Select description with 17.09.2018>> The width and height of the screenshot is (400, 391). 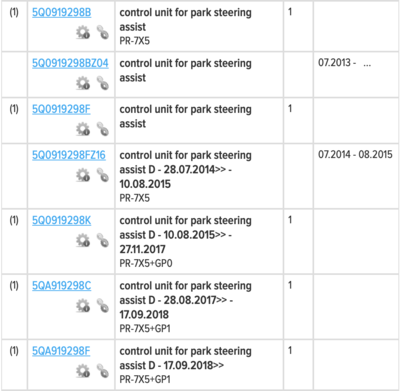click(186, 358)
